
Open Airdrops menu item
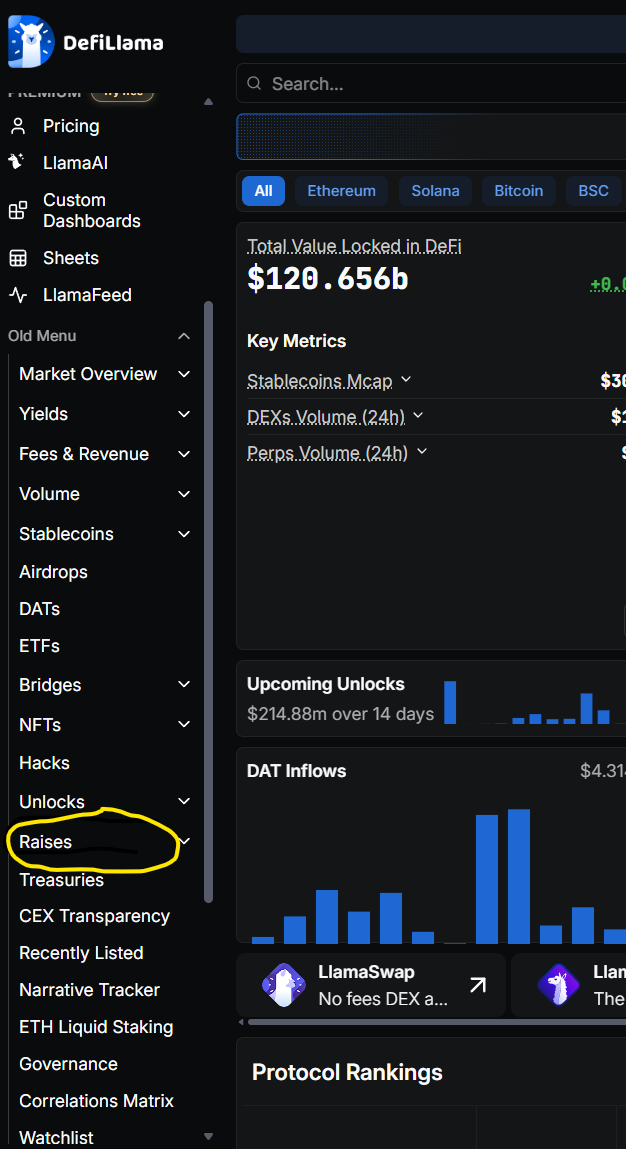[54, 572]
